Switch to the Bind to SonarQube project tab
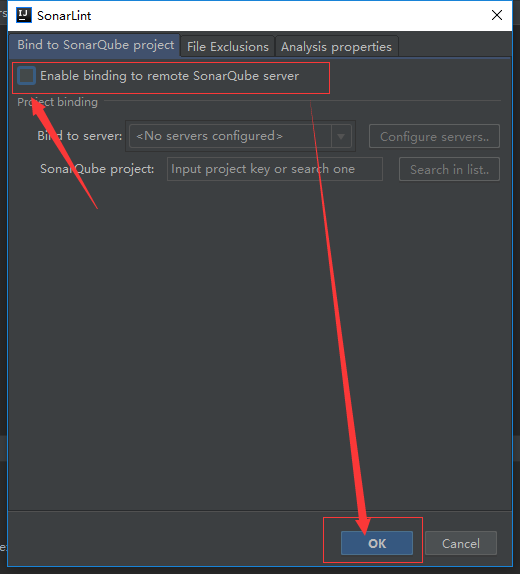The image size is (520, 574). pos(95,45)
